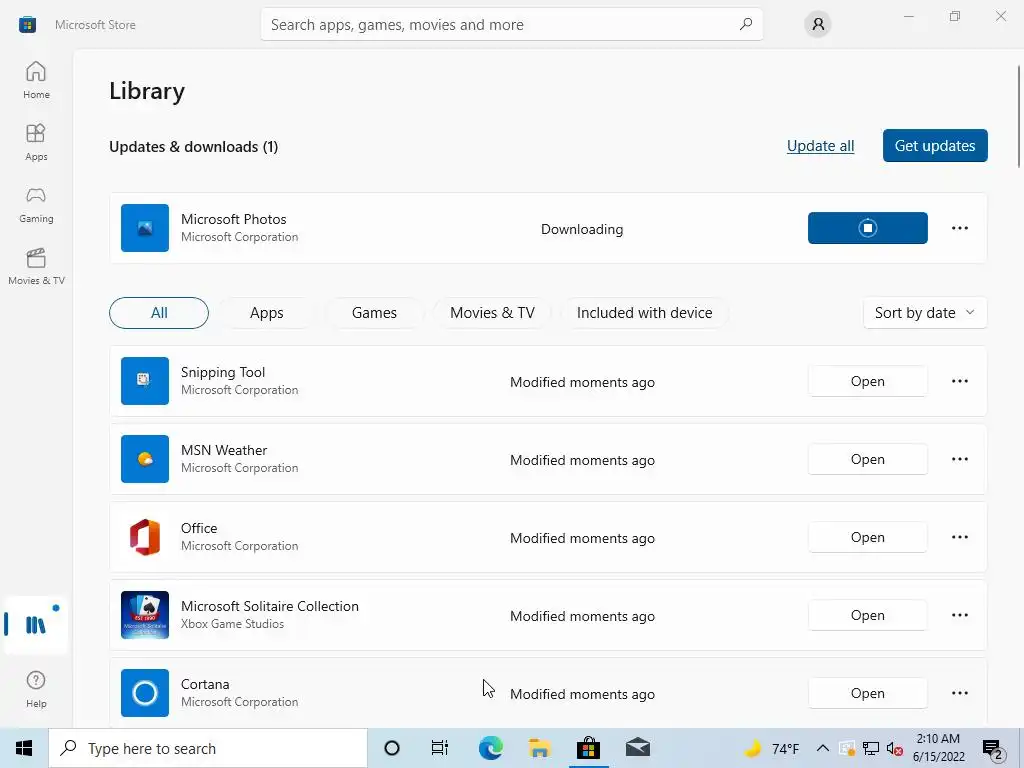Open the Movies & TV sidebar section
The image size is (1024, 768).
pos(36,266)
